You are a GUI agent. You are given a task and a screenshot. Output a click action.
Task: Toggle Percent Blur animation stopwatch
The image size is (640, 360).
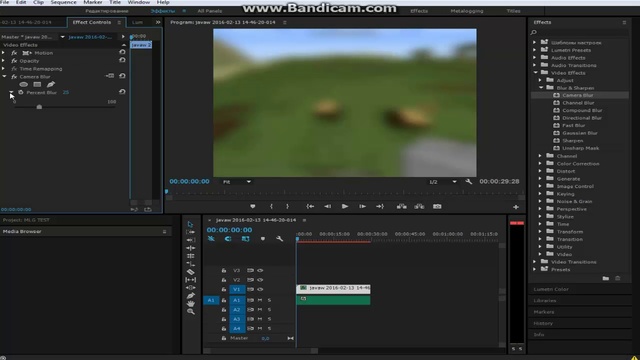pyautogui.click(x=21, y=92)
